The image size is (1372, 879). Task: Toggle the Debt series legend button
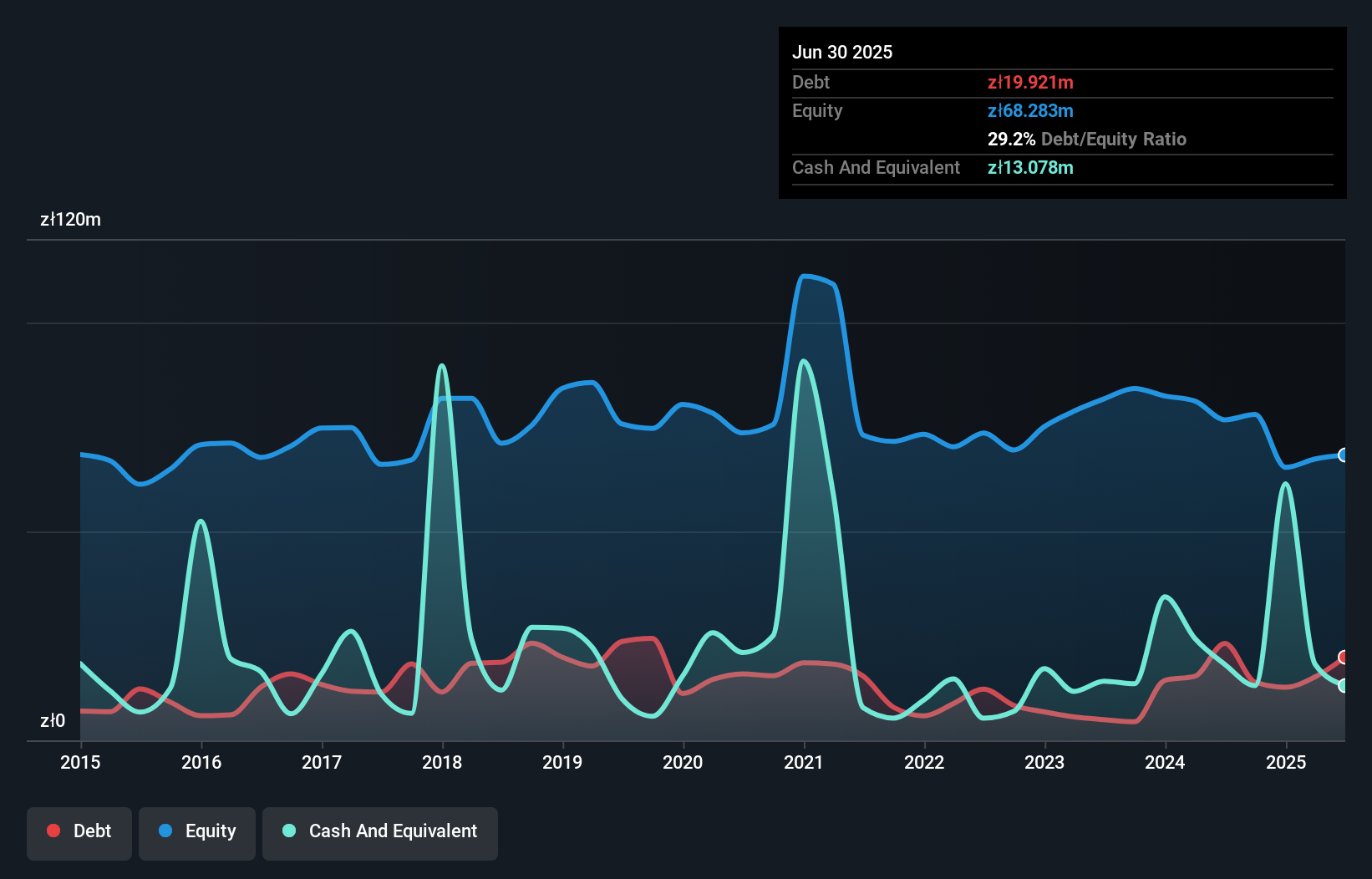79,833
